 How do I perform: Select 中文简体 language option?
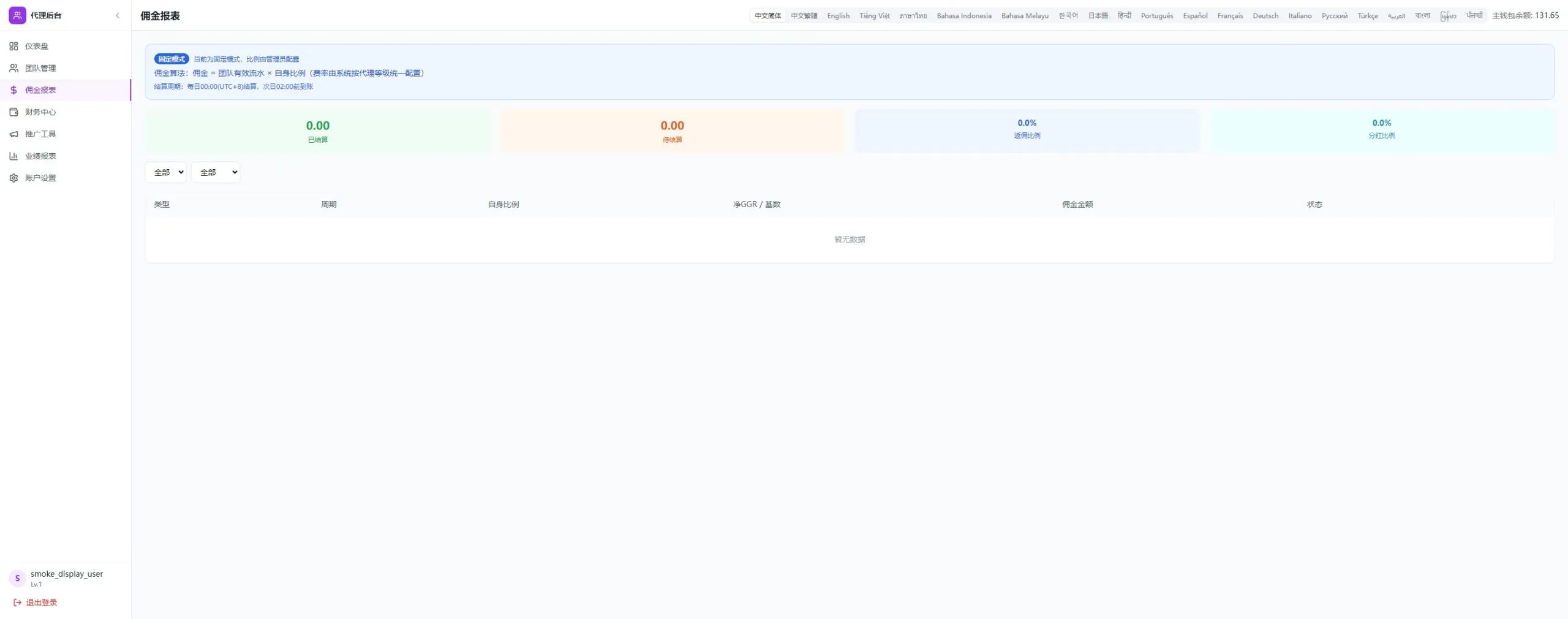767,16
